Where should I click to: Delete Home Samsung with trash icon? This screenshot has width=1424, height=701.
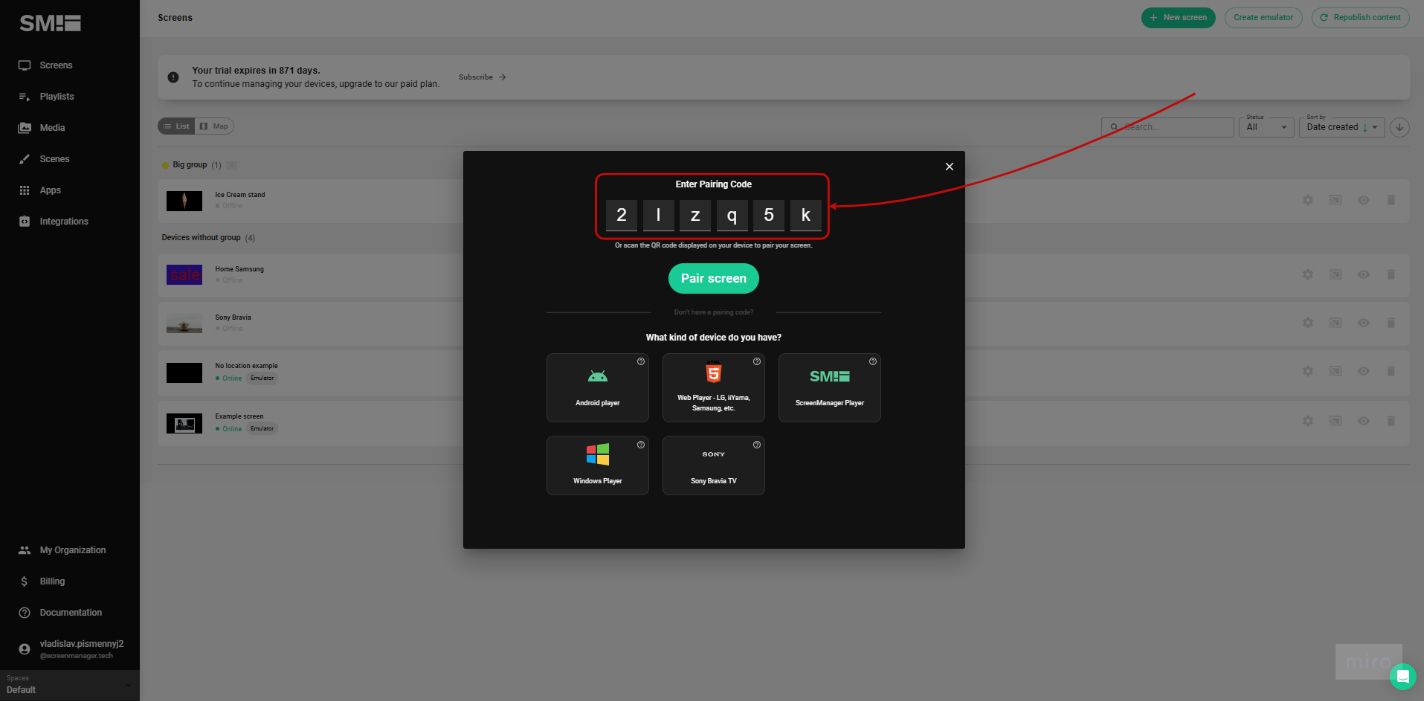click(1391, 274)
